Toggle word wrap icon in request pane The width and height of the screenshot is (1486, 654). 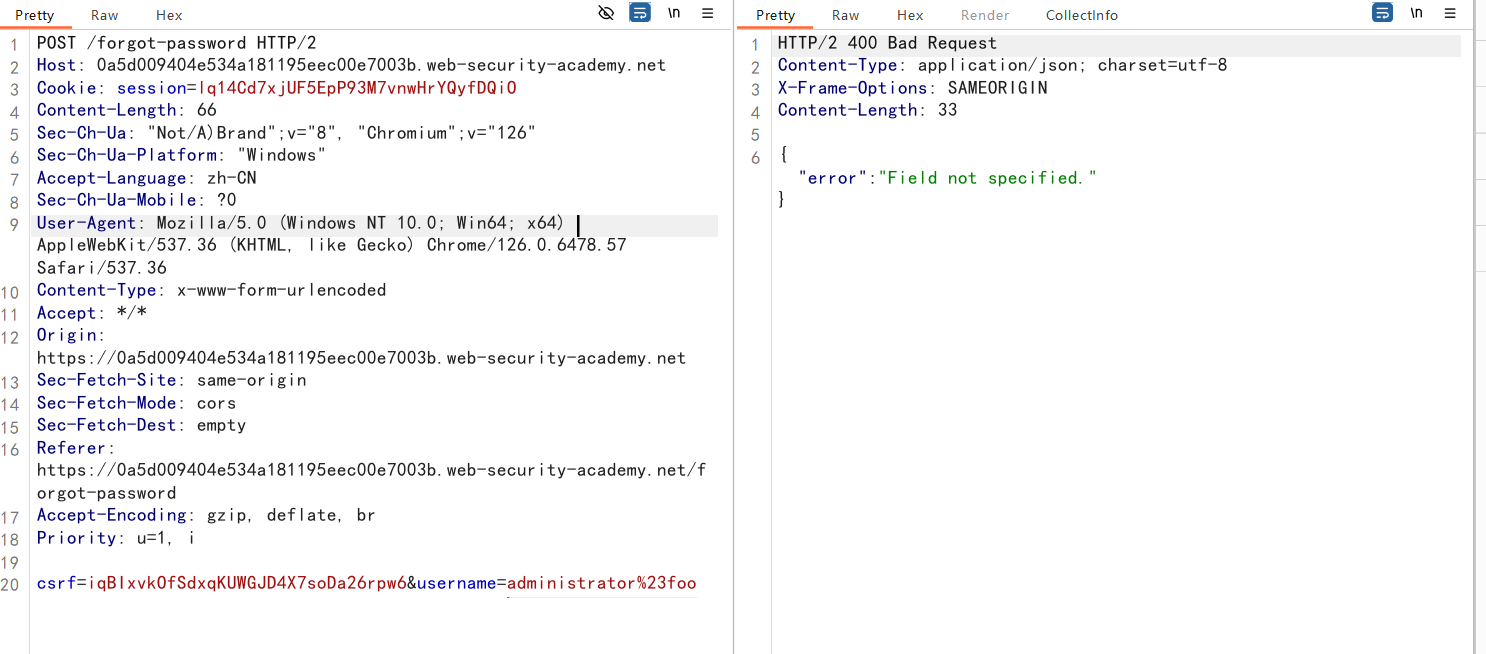[640, 13]
